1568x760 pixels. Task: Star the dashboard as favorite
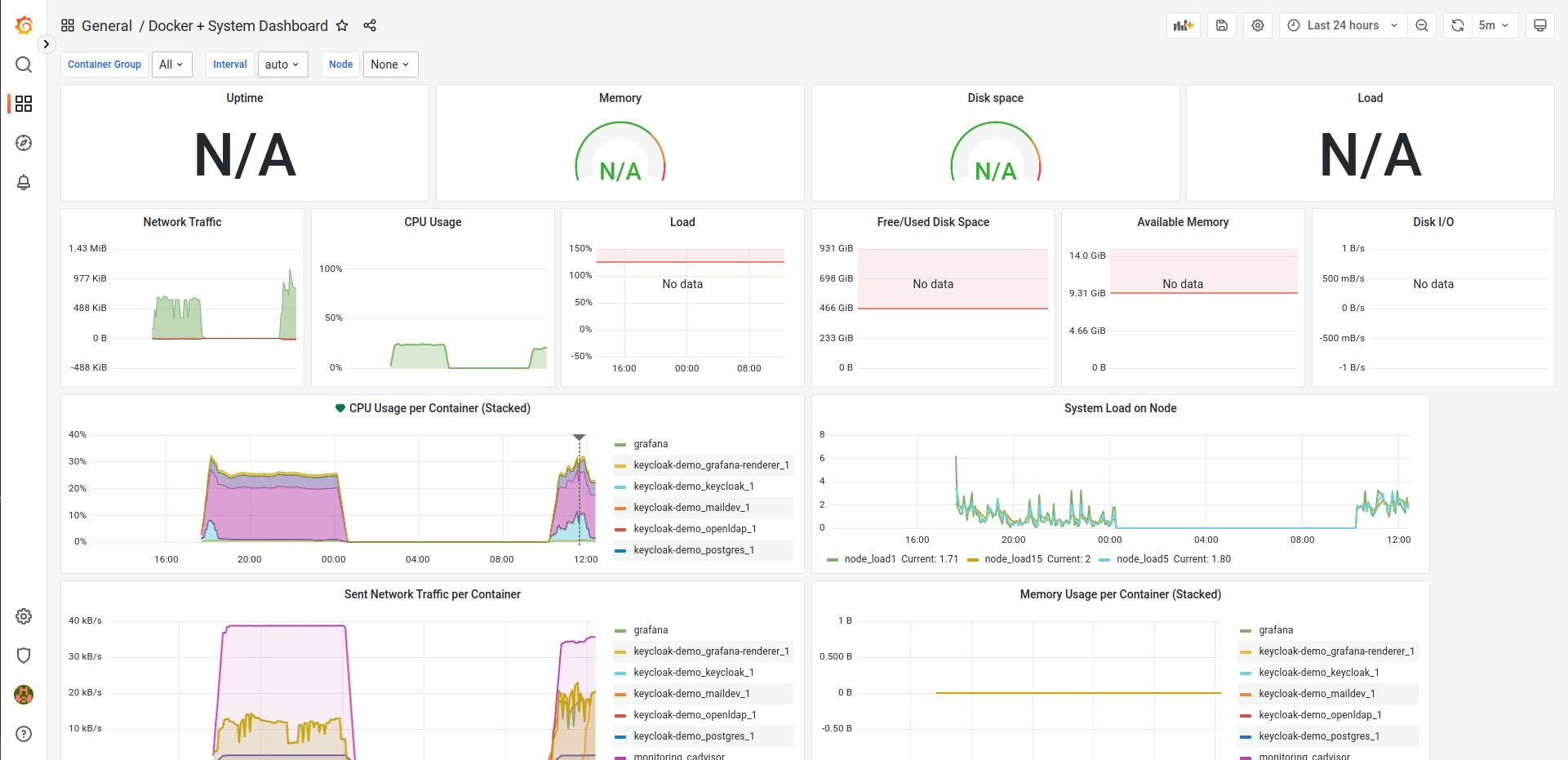tap(342, 25)
